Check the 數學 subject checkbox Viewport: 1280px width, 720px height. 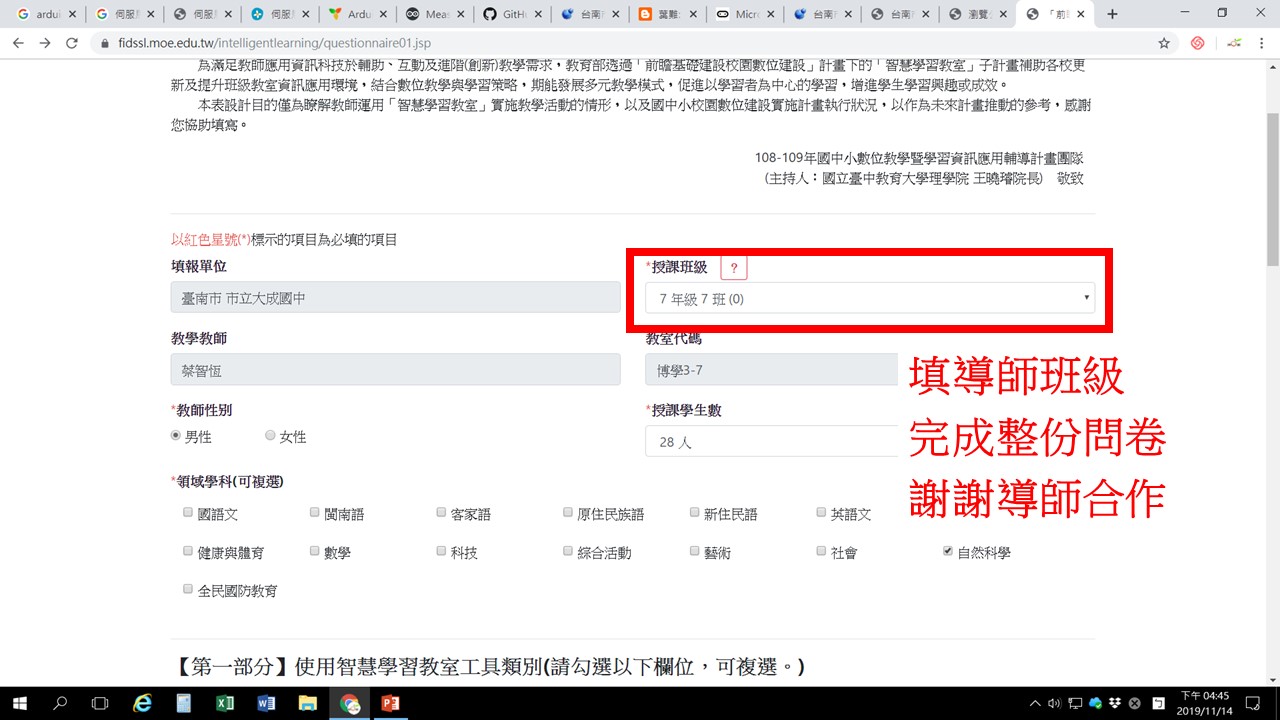tap(315, 551)
